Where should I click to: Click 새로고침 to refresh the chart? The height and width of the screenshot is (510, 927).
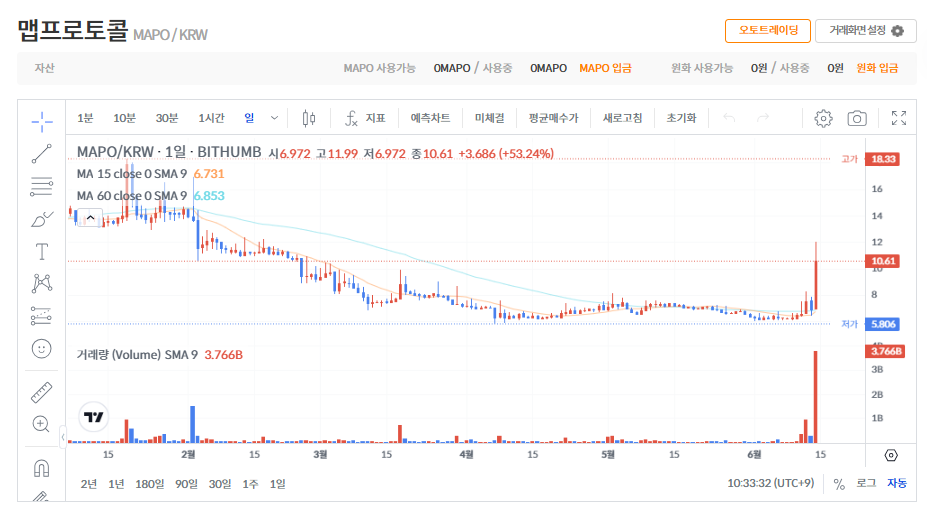pyautogui.click(x=623, y=118)
